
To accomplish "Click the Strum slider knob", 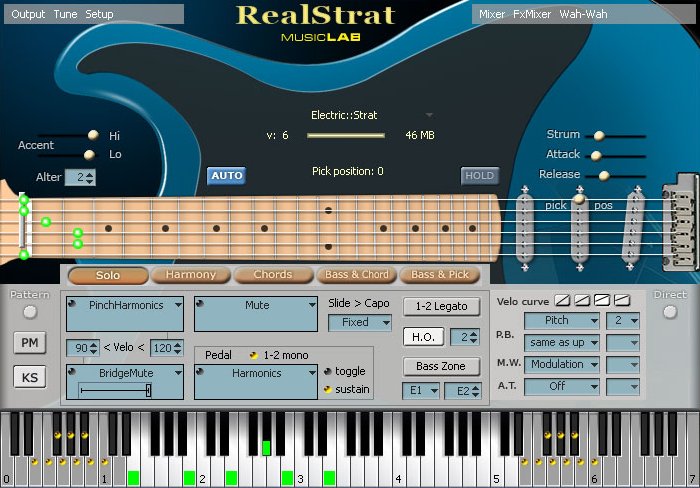I will point(599,136).
